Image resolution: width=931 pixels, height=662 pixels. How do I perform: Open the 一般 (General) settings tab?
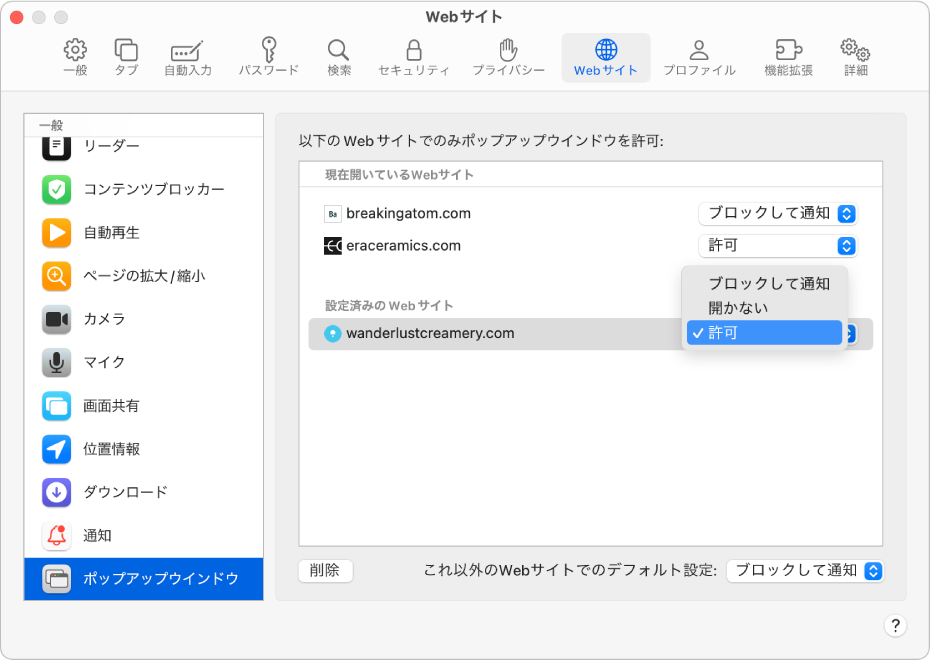tap(75, 57)
